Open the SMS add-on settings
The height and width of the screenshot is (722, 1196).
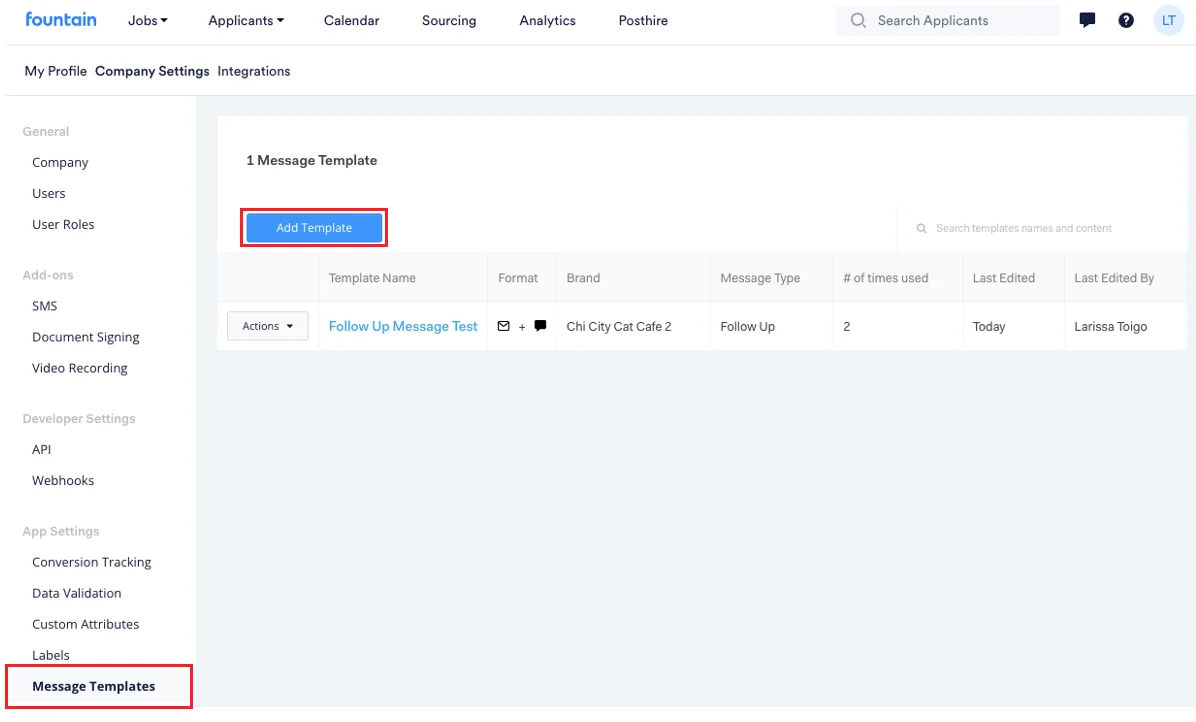pos(44,306)
